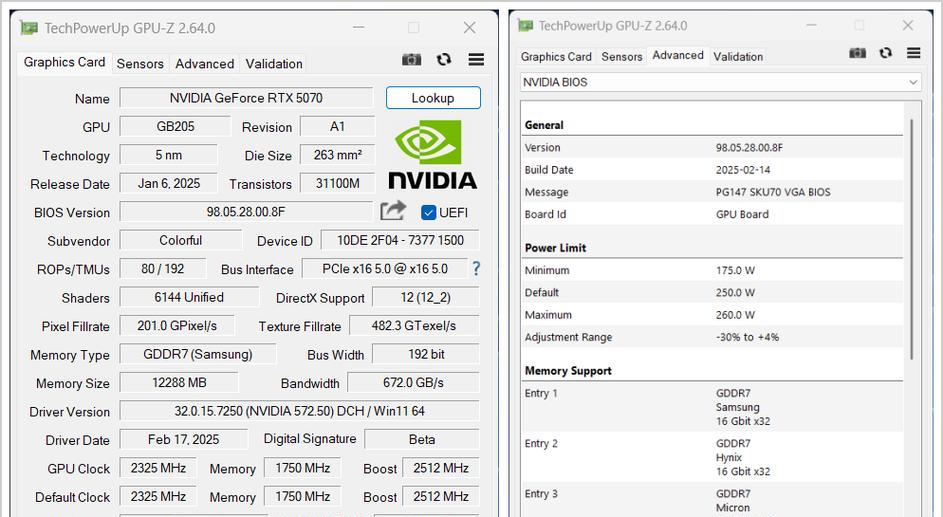The height and width of the screenshot is (517, 943).
Task: Click Subvendor field showing Colorful
Action: [180, 240]
